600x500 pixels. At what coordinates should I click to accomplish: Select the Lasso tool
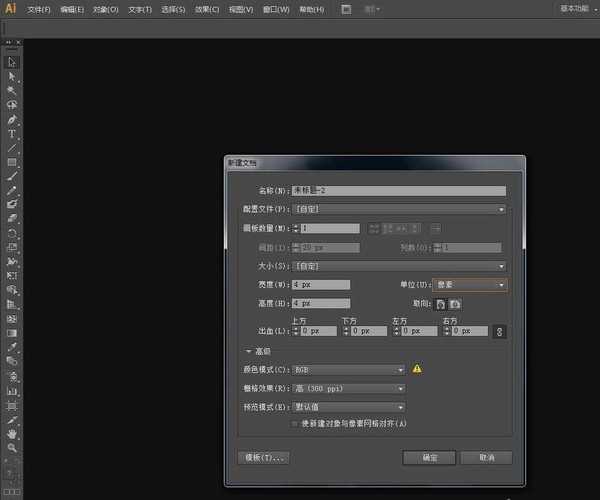12,105
